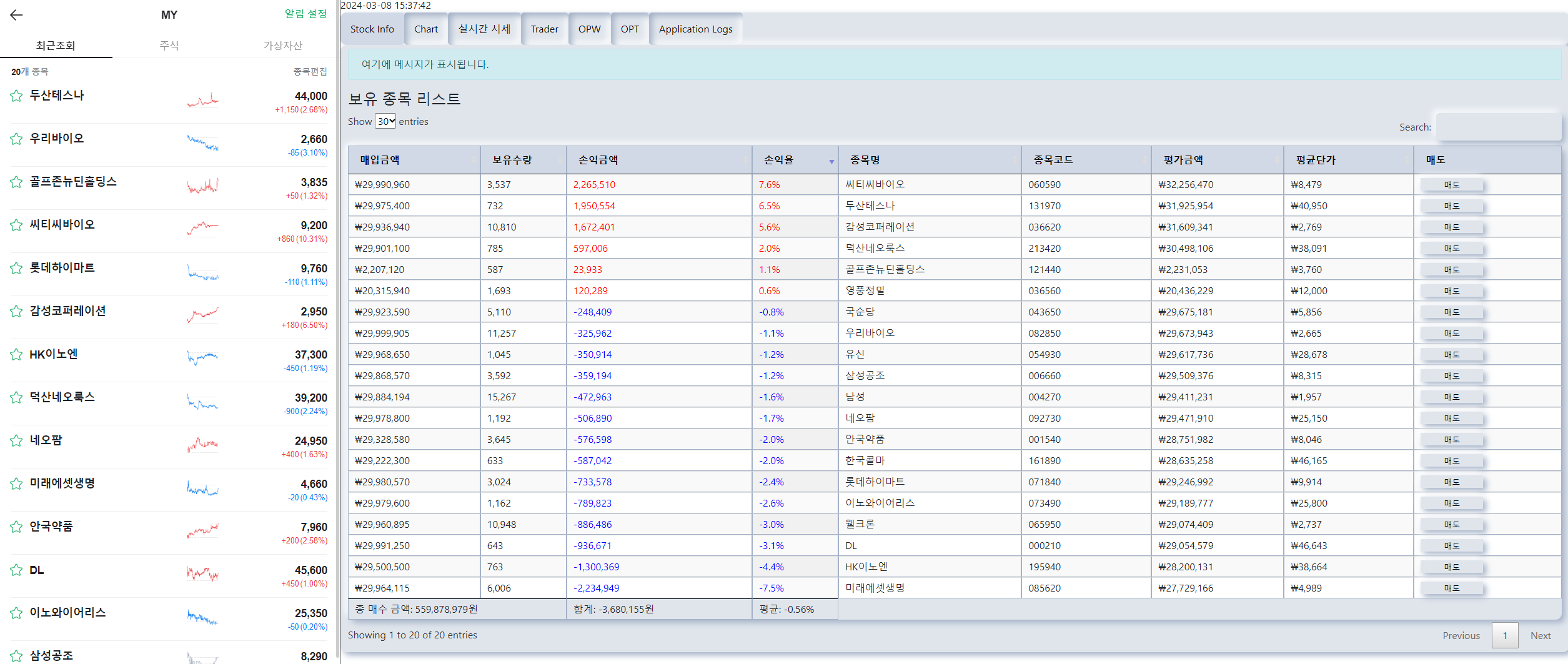
Task: Toggle favorite star for 네오팜
Action: pos(16,440)
